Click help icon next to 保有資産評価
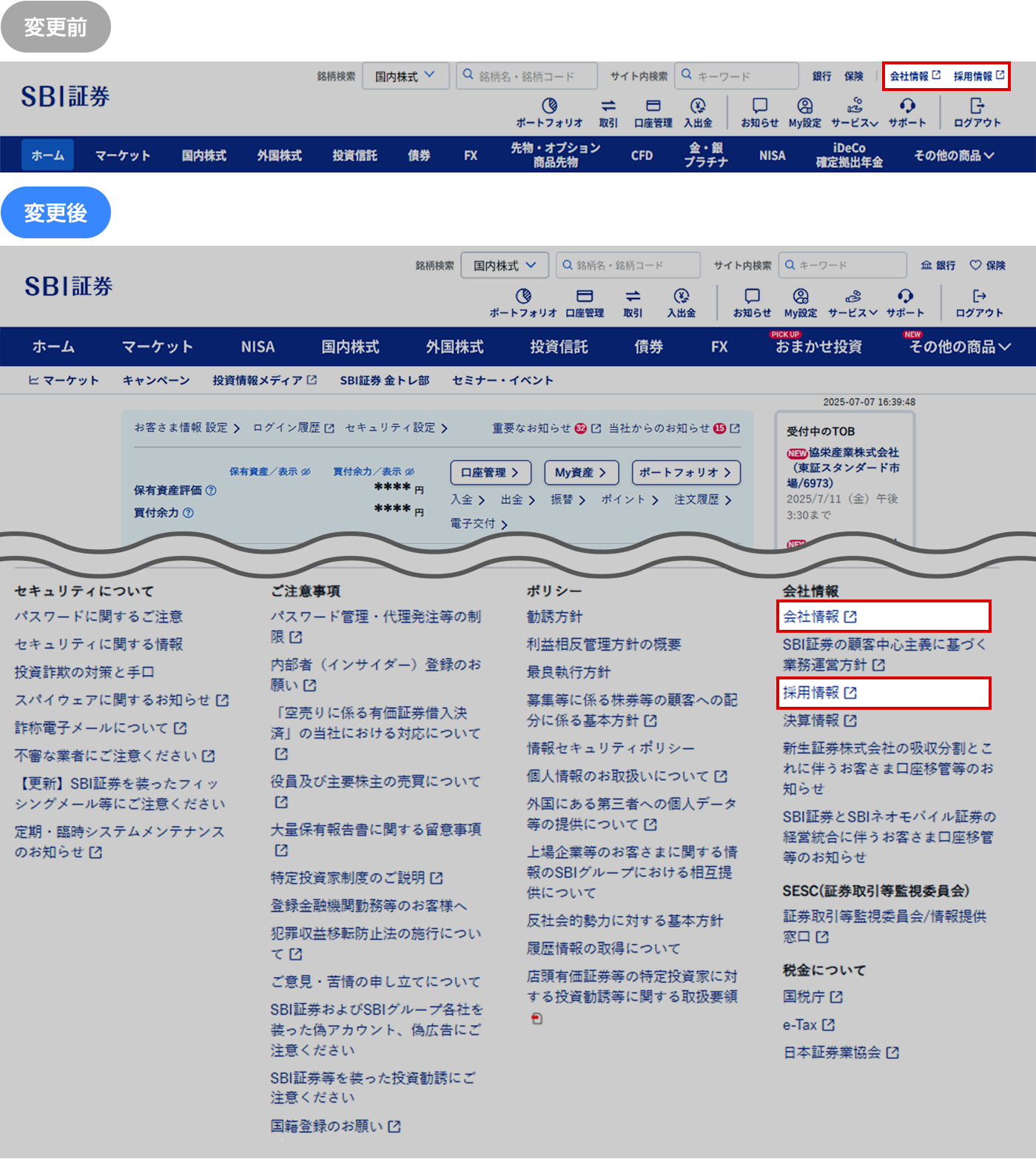The width and height of the screenshot is (1036, 1159). [x=211, y=490]
